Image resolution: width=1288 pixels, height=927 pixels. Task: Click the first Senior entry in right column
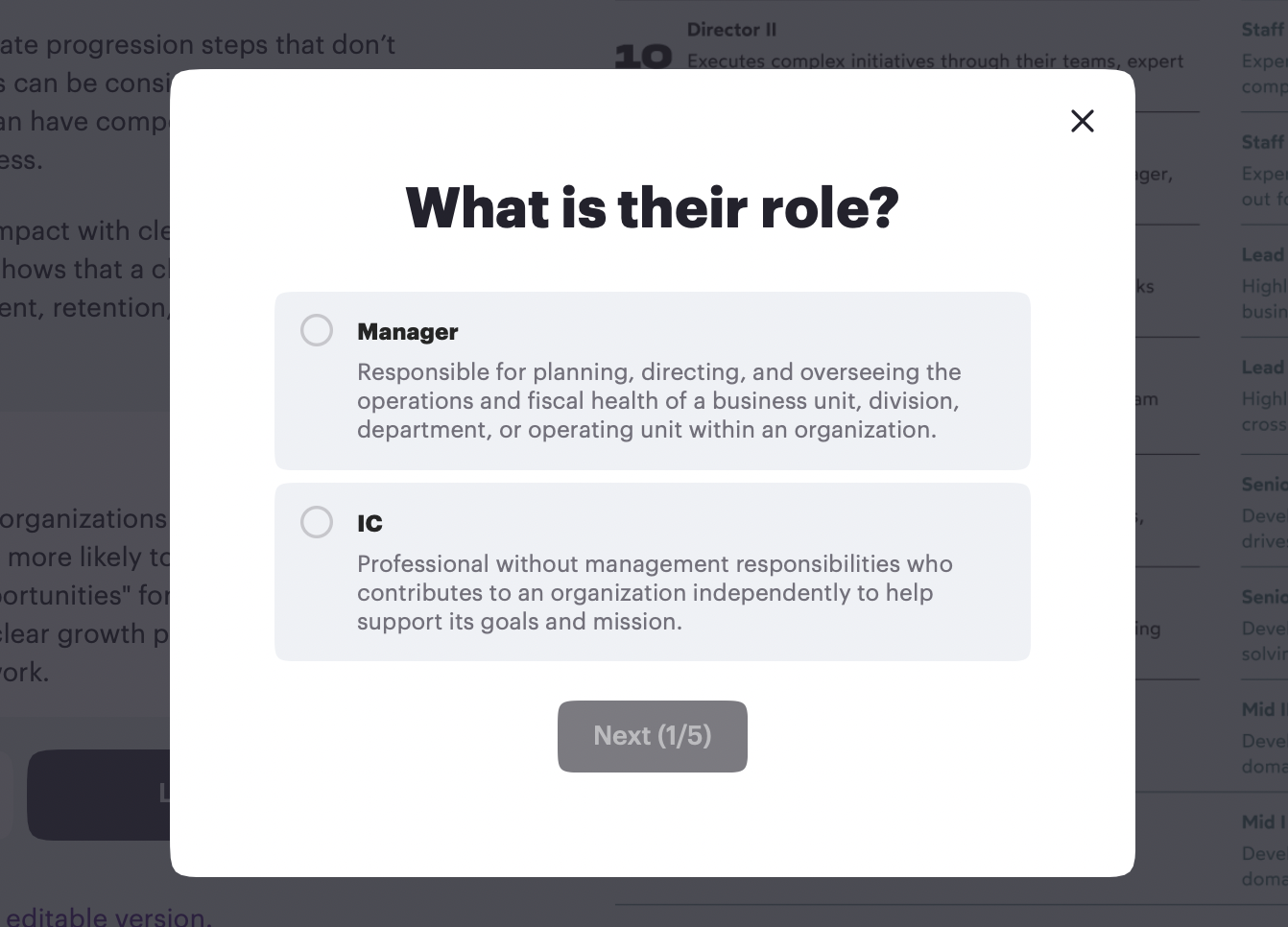[1263, 485]
